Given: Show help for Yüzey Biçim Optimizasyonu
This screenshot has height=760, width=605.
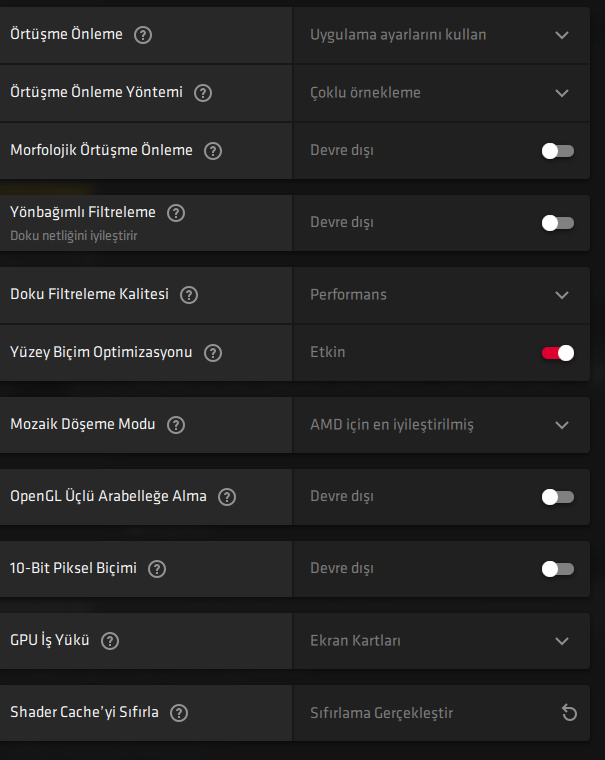Looking at the screenshot, I should (x=212, y=353).
